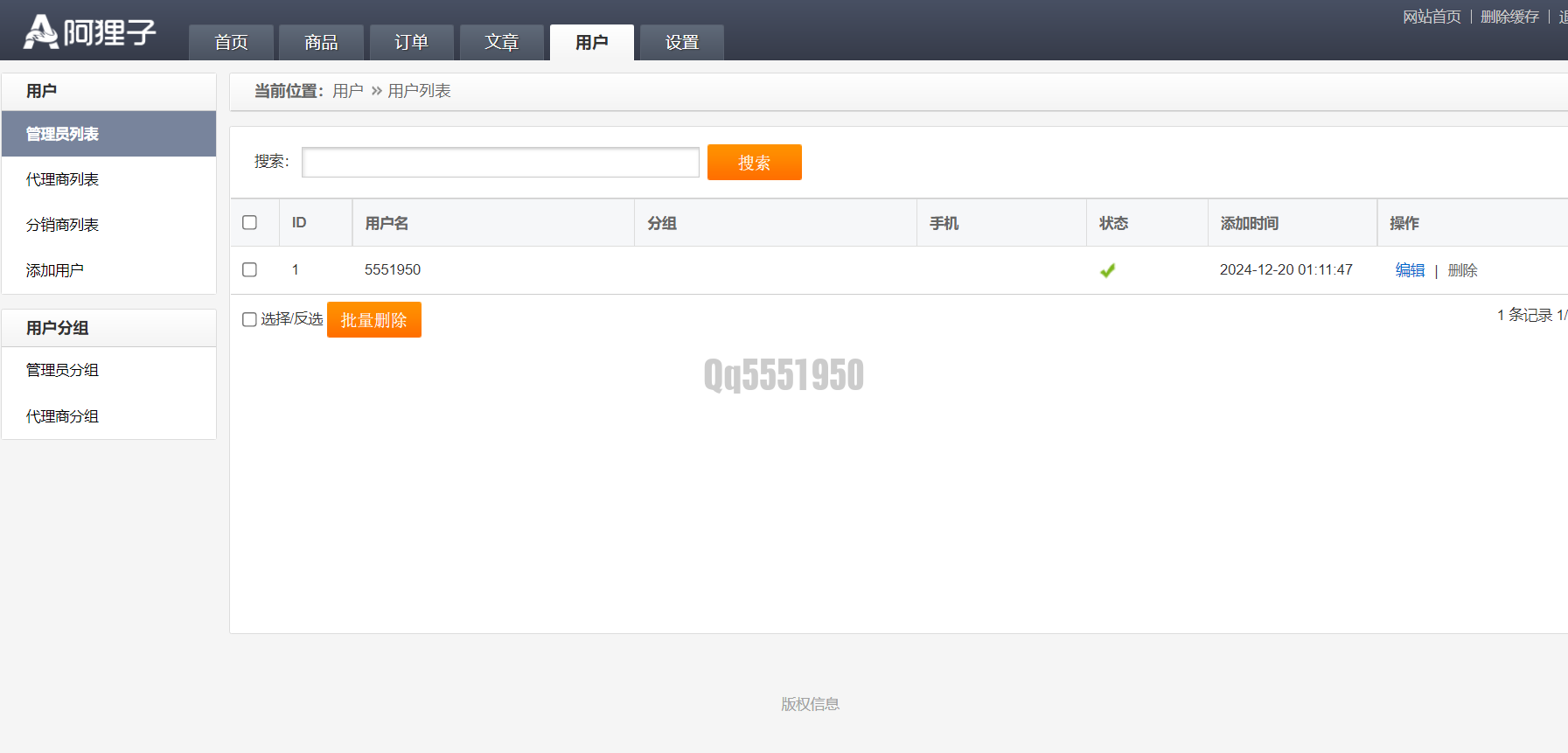Switch to the 订单 tab
Image resolution: width=1568 pixels, height=753 pixels.
point(411,42)
